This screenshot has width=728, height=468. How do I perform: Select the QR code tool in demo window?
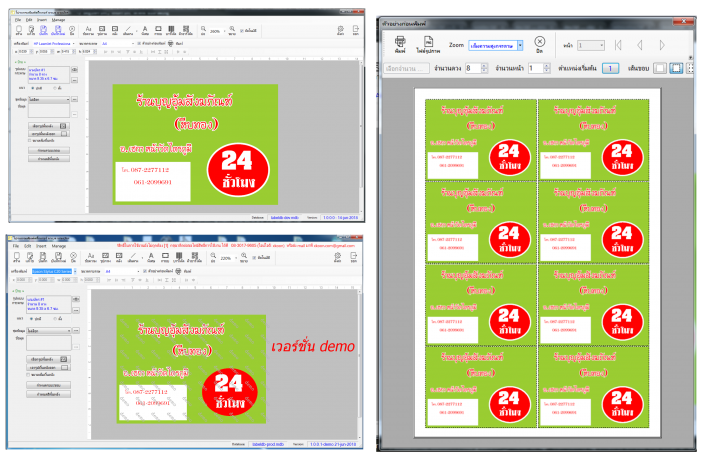tap(195, 257)
